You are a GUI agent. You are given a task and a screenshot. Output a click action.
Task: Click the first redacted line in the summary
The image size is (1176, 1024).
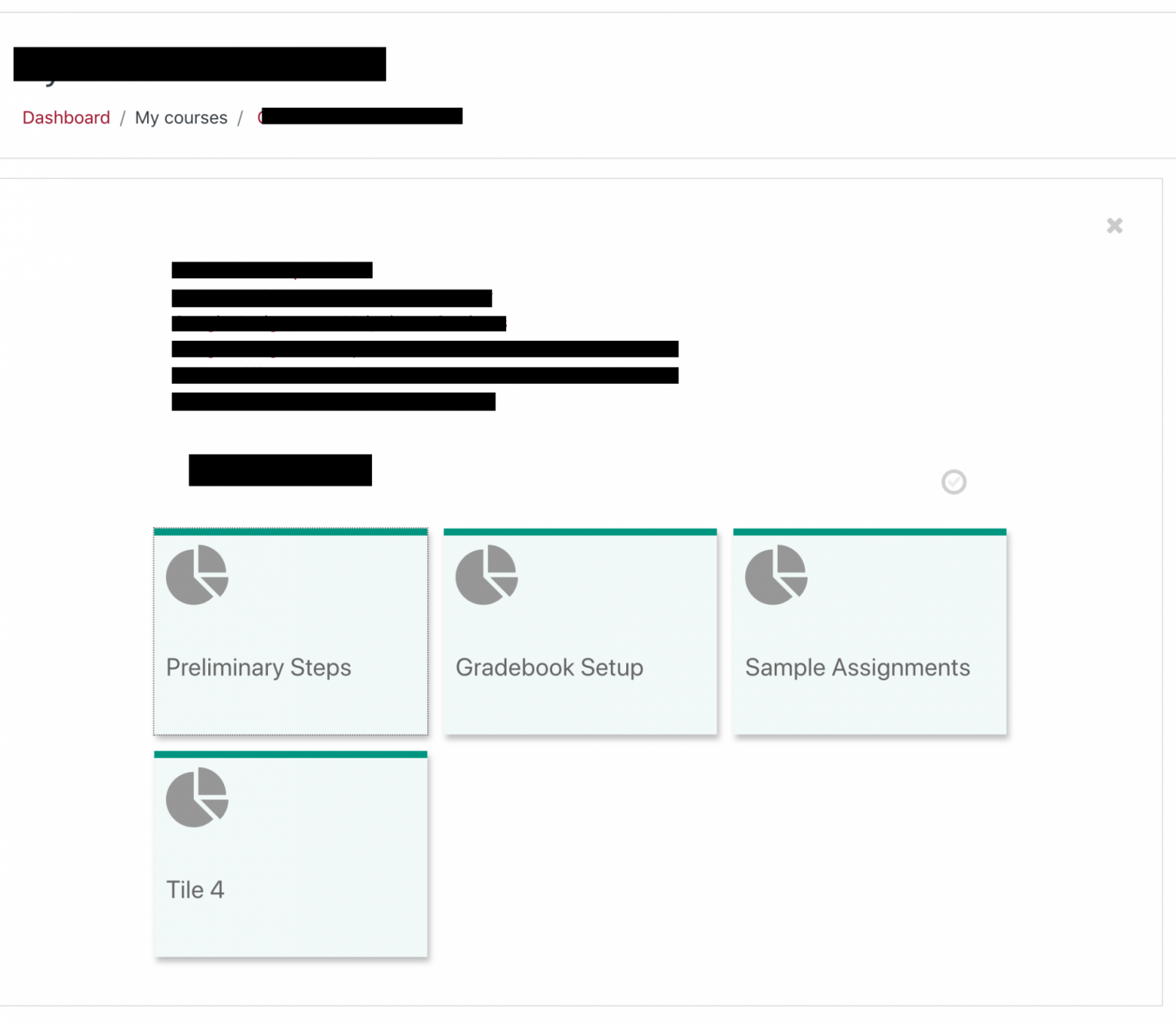272,270
